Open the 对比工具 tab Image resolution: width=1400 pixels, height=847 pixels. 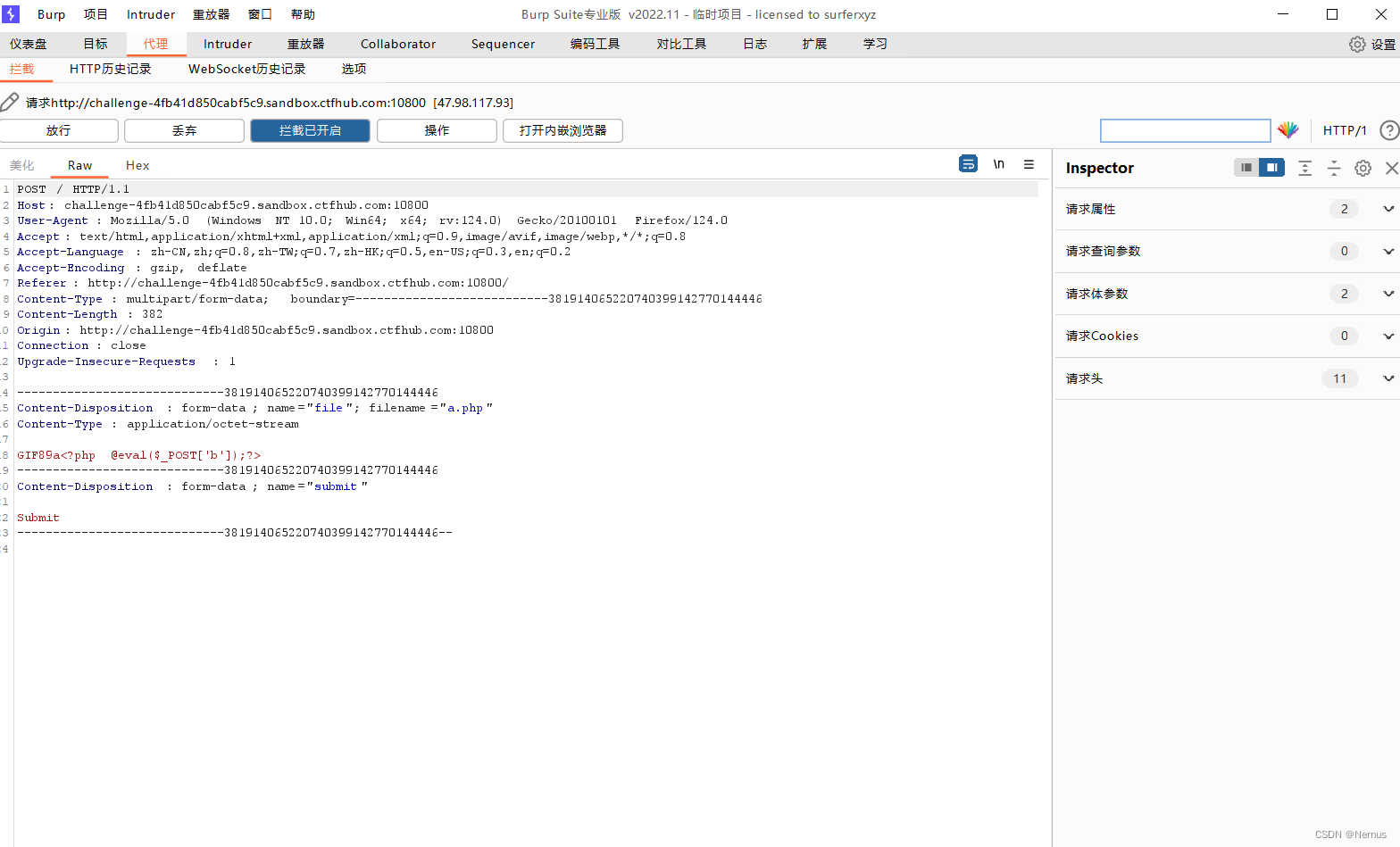[681, 44]
